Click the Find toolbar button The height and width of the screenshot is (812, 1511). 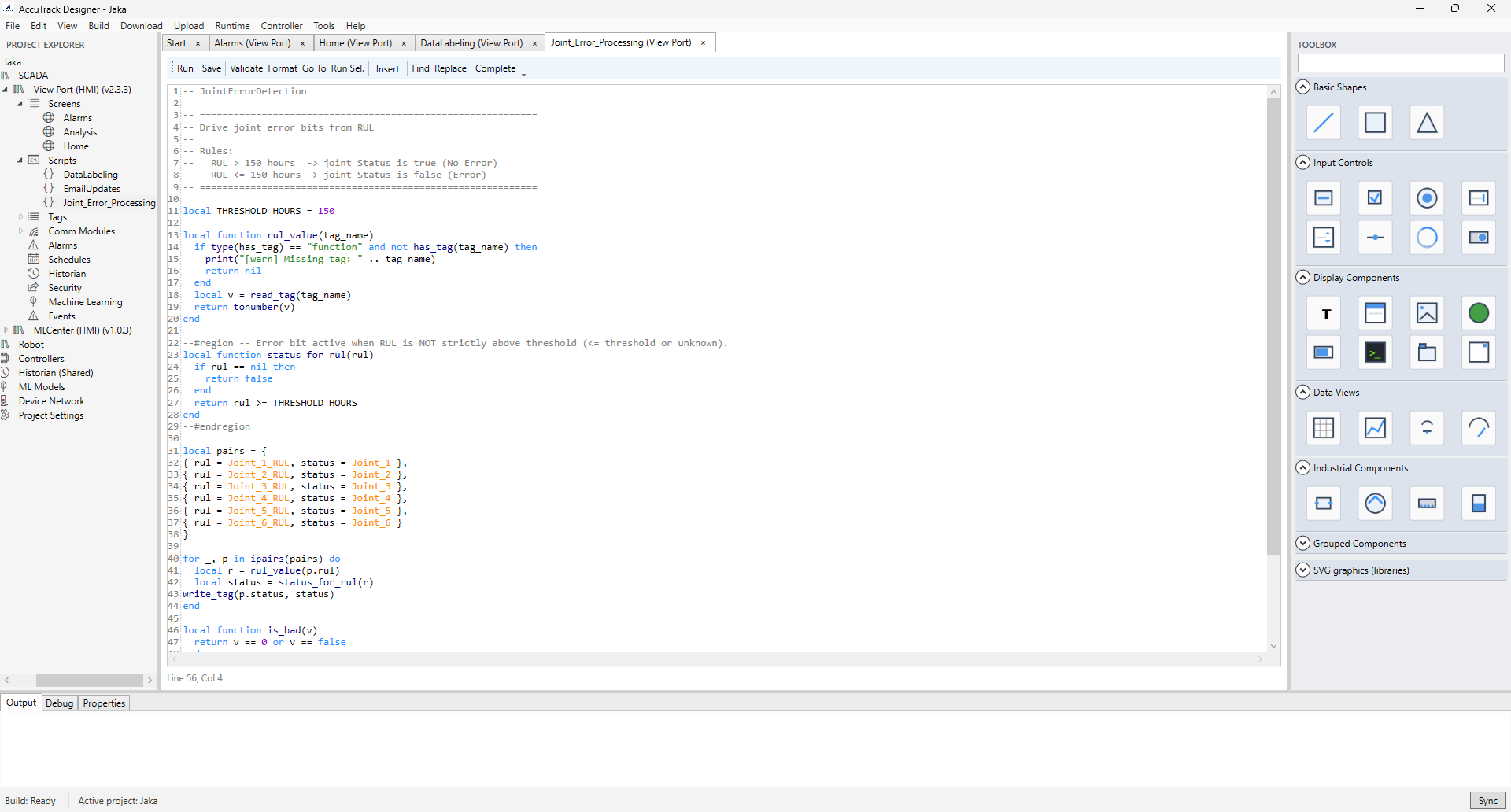click(x=421, y=68)
